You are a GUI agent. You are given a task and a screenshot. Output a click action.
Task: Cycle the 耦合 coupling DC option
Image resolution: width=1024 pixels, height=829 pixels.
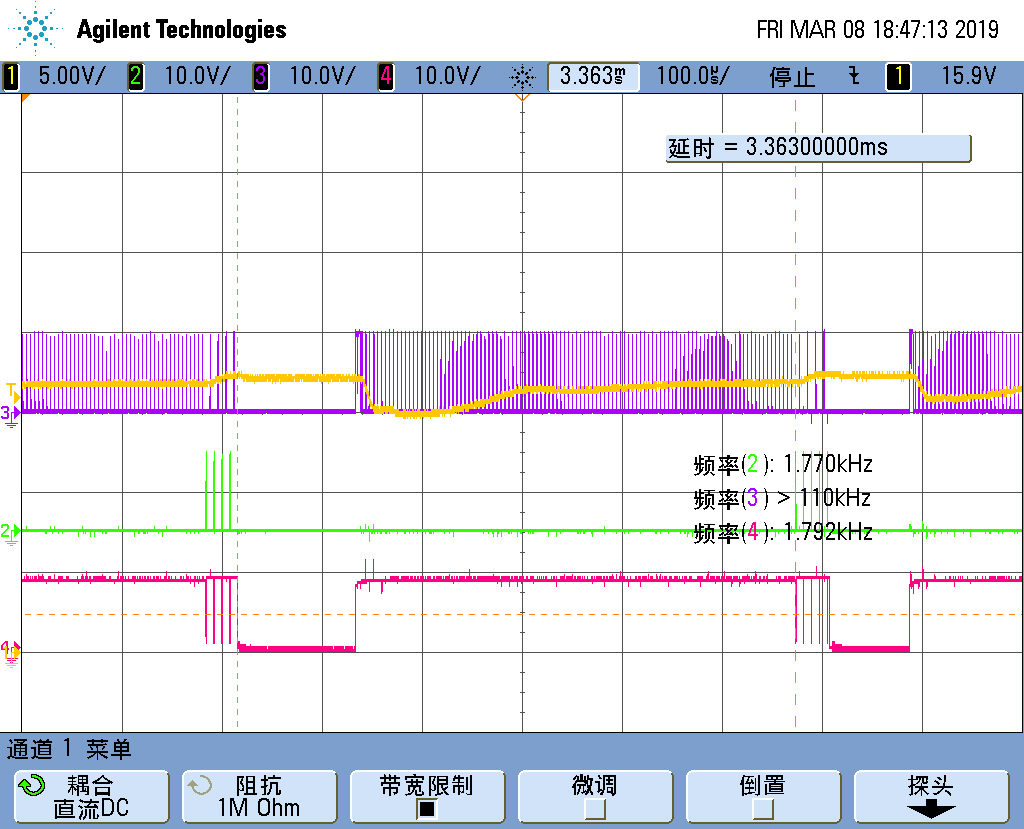point(91,796)
